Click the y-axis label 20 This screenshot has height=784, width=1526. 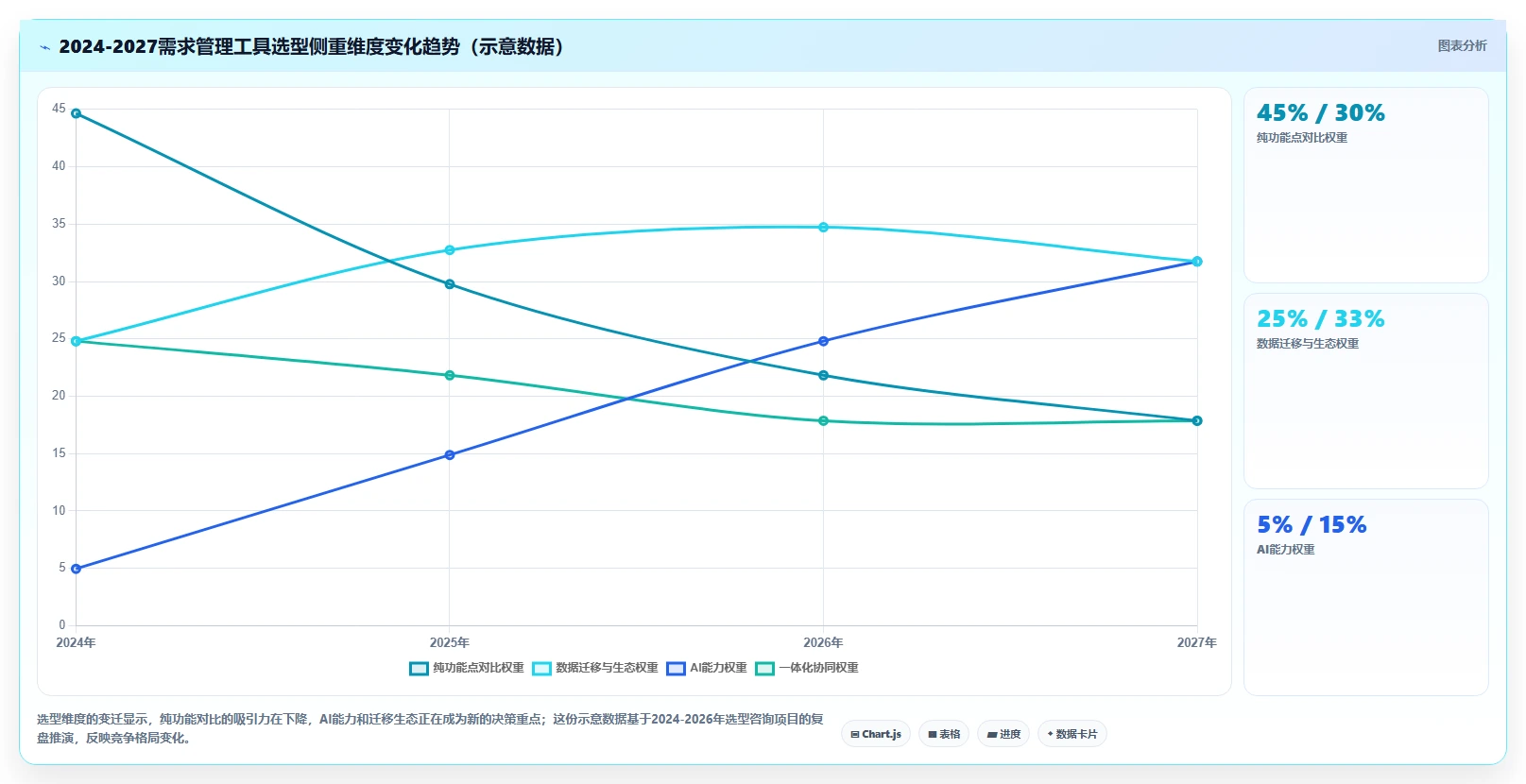coord(59,396)
